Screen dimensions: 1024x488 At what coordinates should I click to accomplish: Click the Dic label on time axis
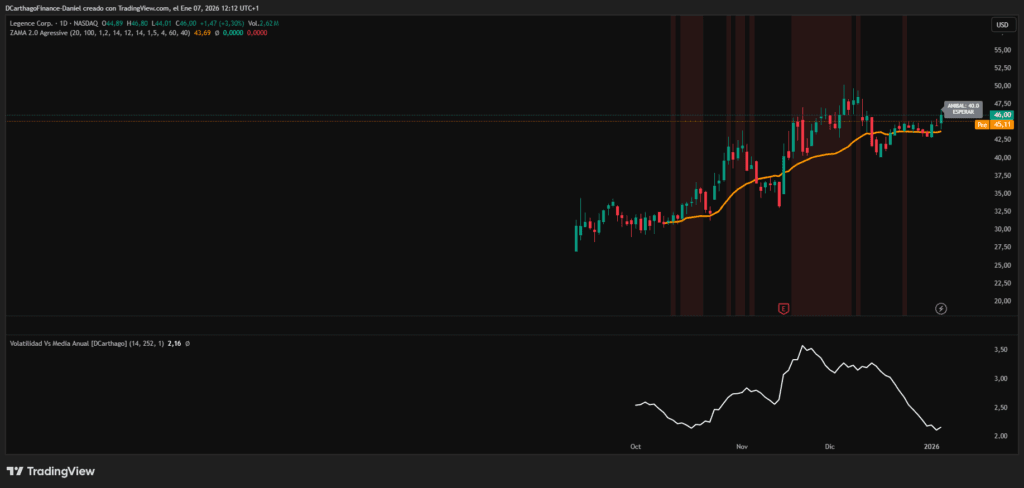tap(829, 446)
